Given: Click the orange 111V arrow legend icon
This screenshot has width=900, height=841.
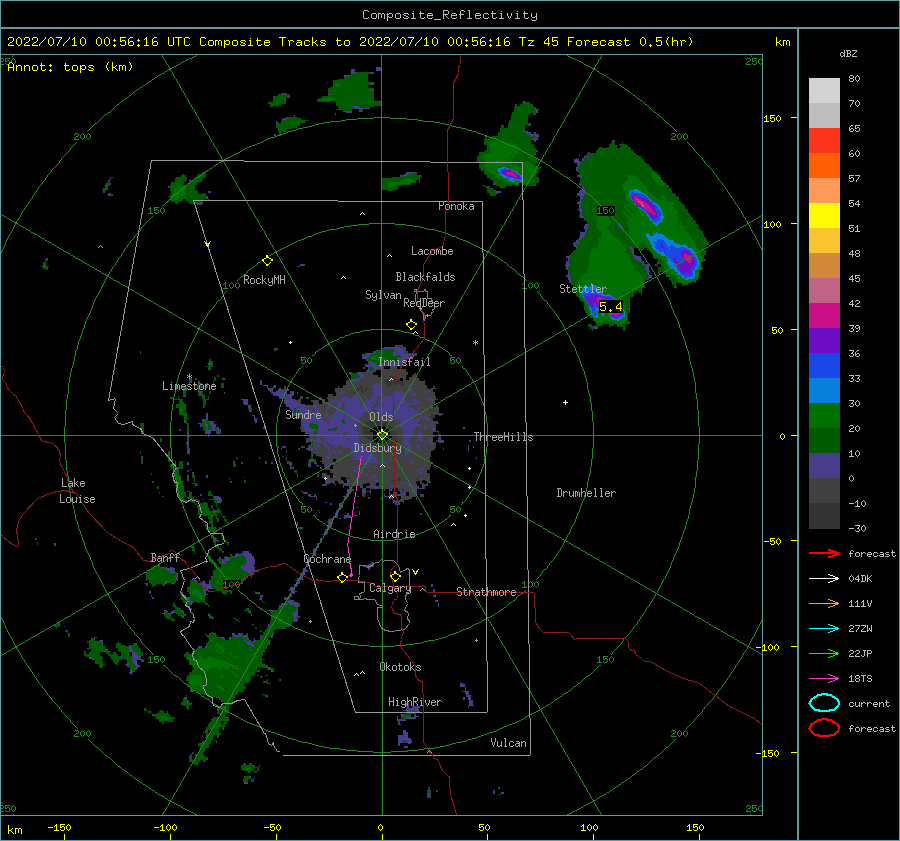Looking at the screenshot, I should coord(824,603).
